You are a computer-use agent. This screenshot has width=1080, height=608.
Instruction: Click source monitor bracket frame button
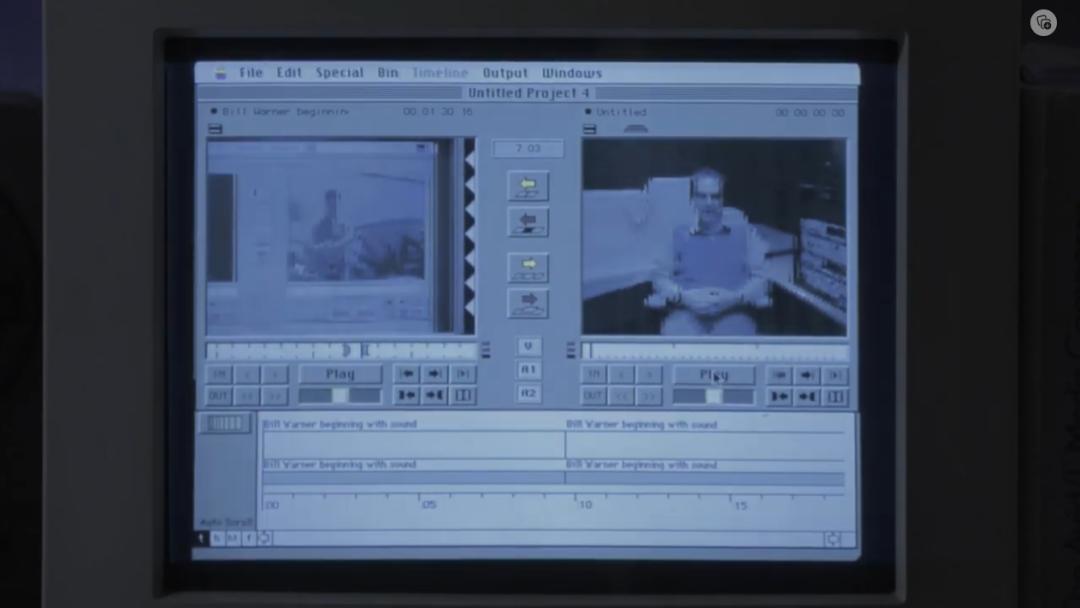click(x=463, y=395)
